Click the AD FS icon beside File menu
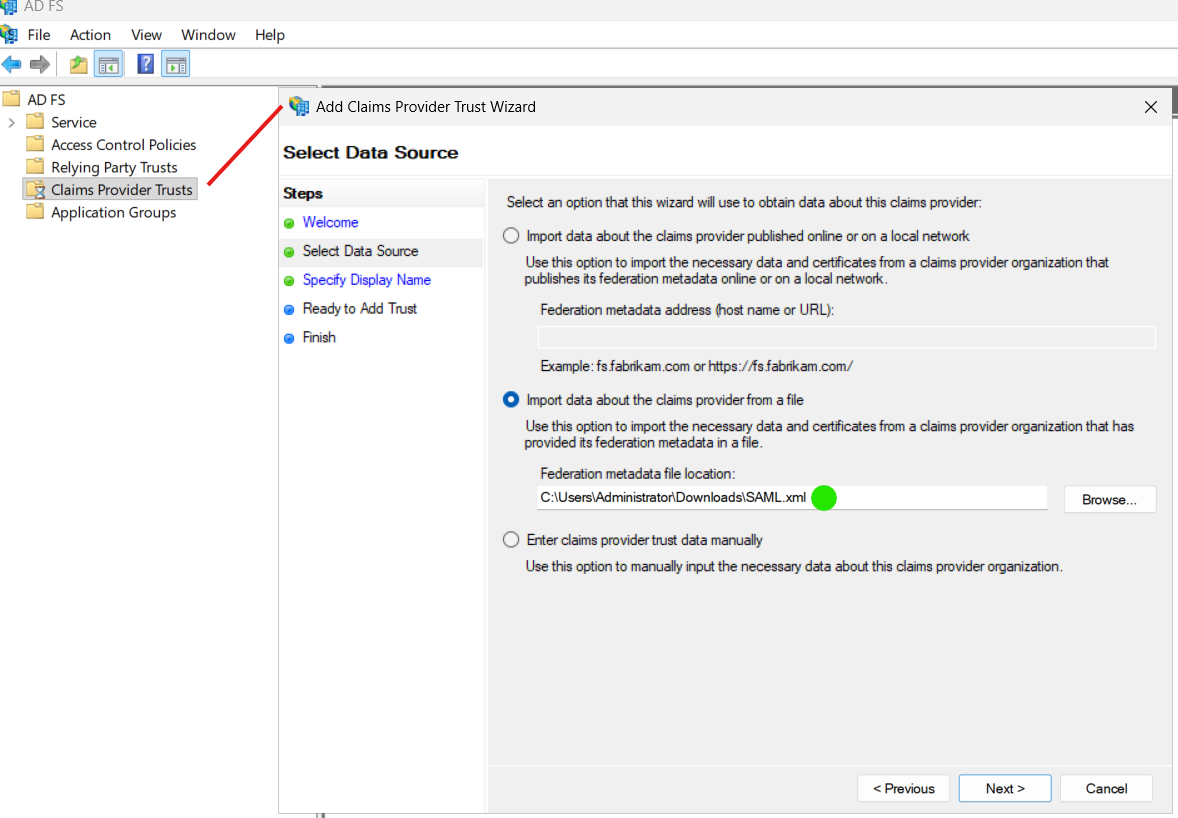The image size is (1178, 818). pos(9,34)
